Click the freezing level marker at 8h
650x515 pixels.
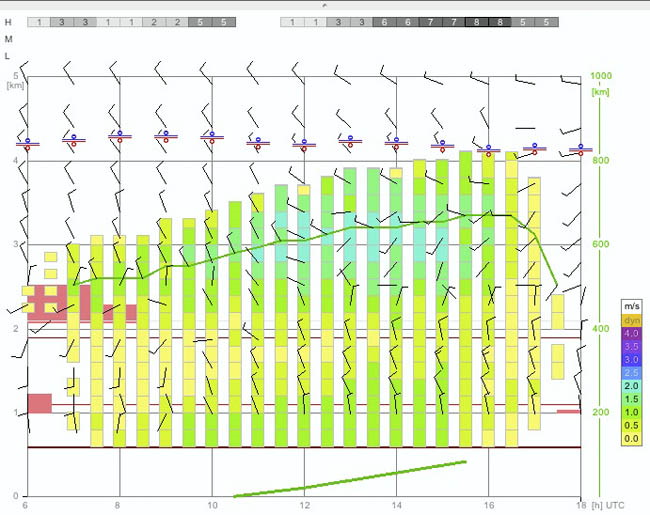click(120, 137)
